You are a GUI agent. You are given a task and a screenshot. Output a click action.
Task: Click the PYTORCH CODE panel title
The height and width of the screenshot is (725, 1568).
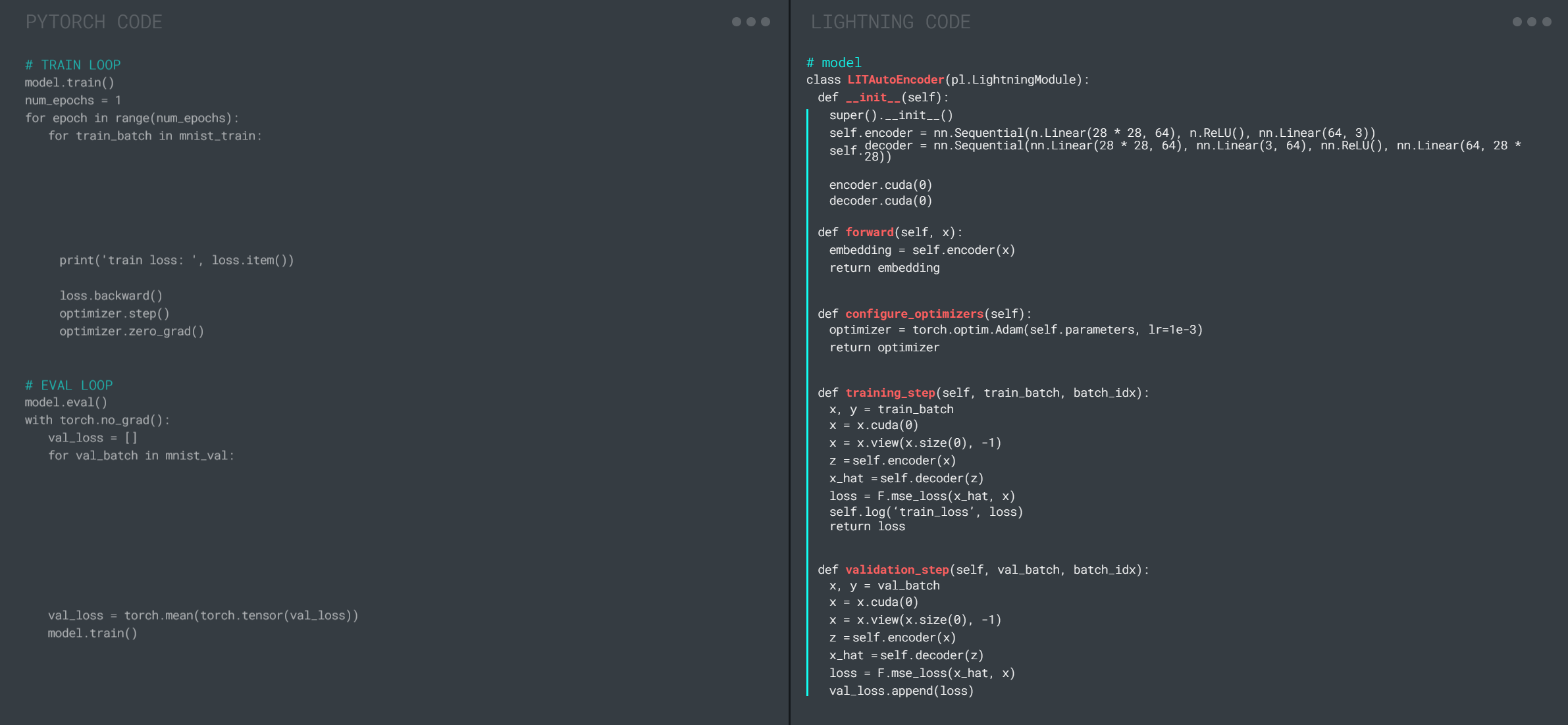(x=93, y=22)
